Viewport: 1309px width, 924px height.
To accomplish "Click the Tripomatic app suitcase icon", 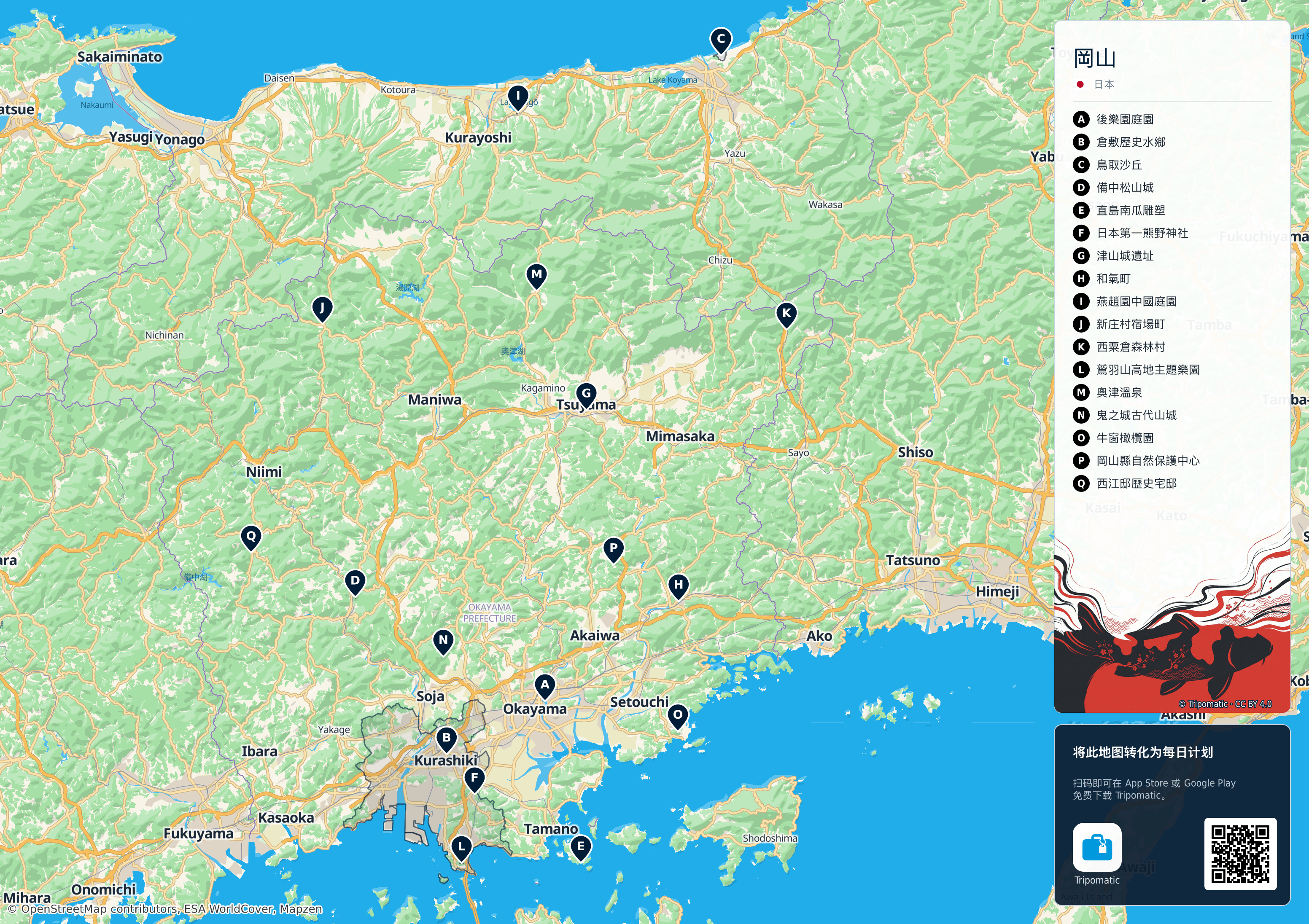I will [1097, 847].
